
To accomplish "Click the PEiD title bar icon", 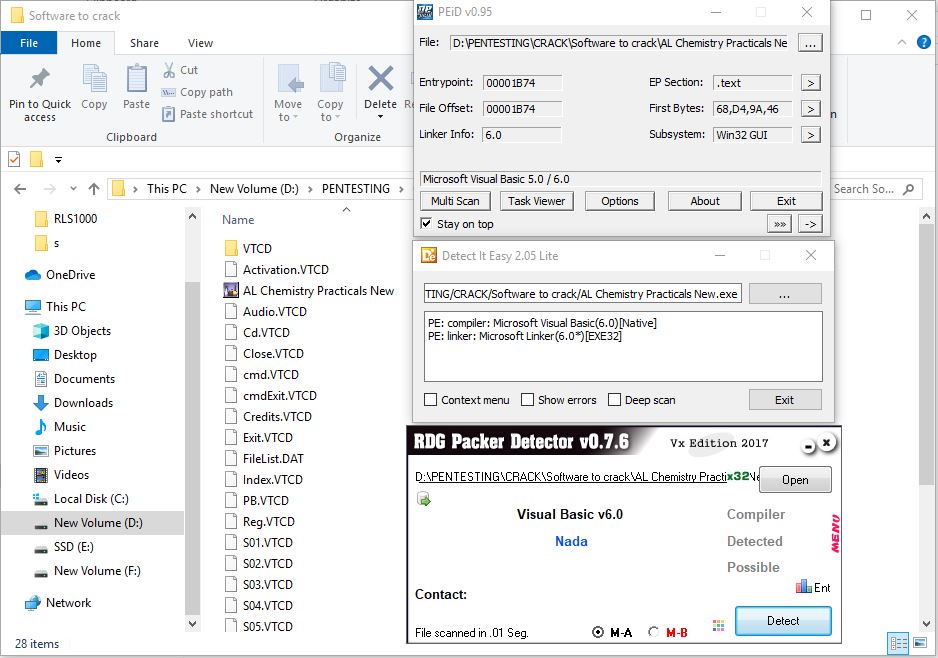I will tap(425, 12).
